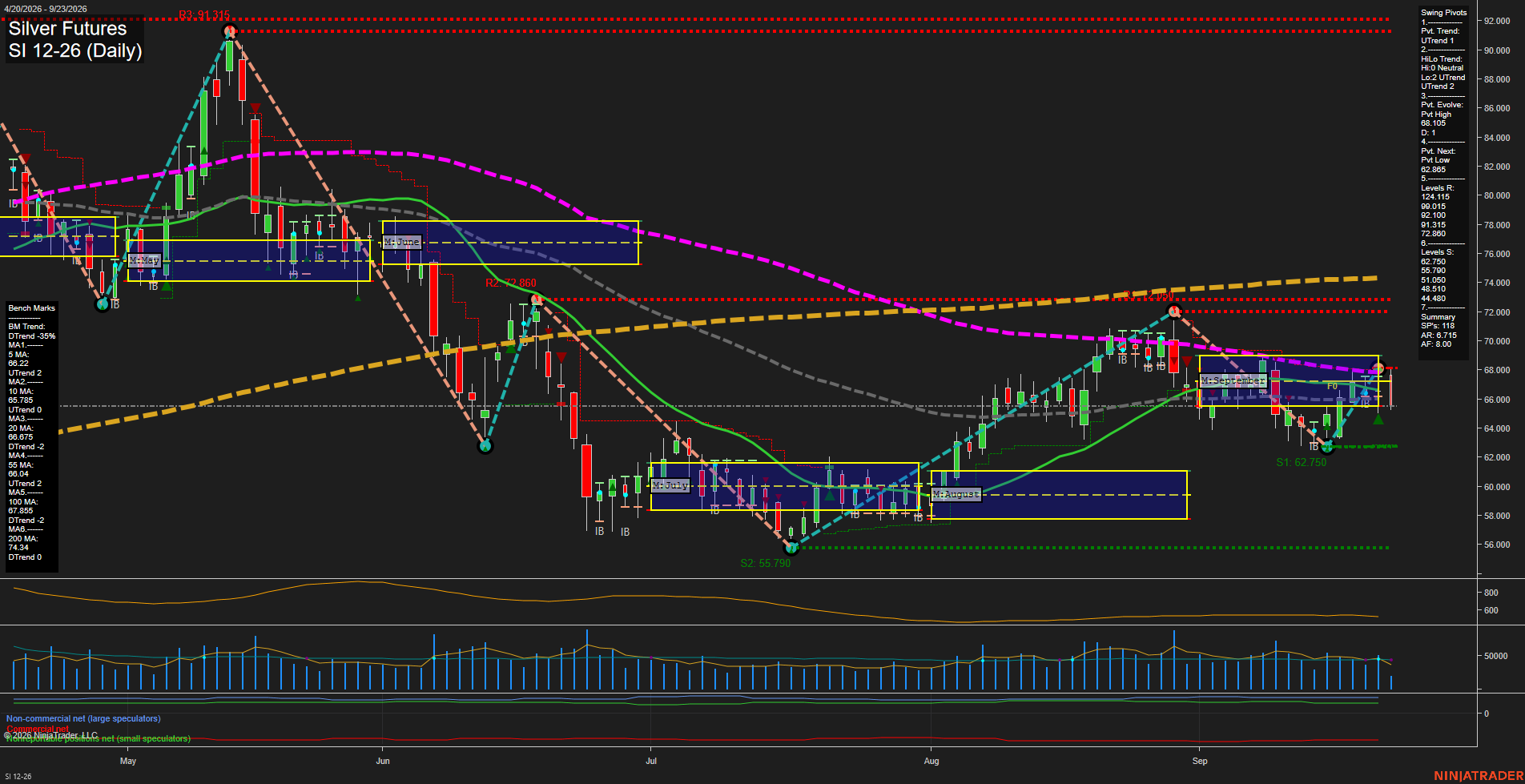The height and width of the screenshot is (784, 1525).
Task: Click the swing high pivot marker at R2 72.860
Action: (537, 300)
